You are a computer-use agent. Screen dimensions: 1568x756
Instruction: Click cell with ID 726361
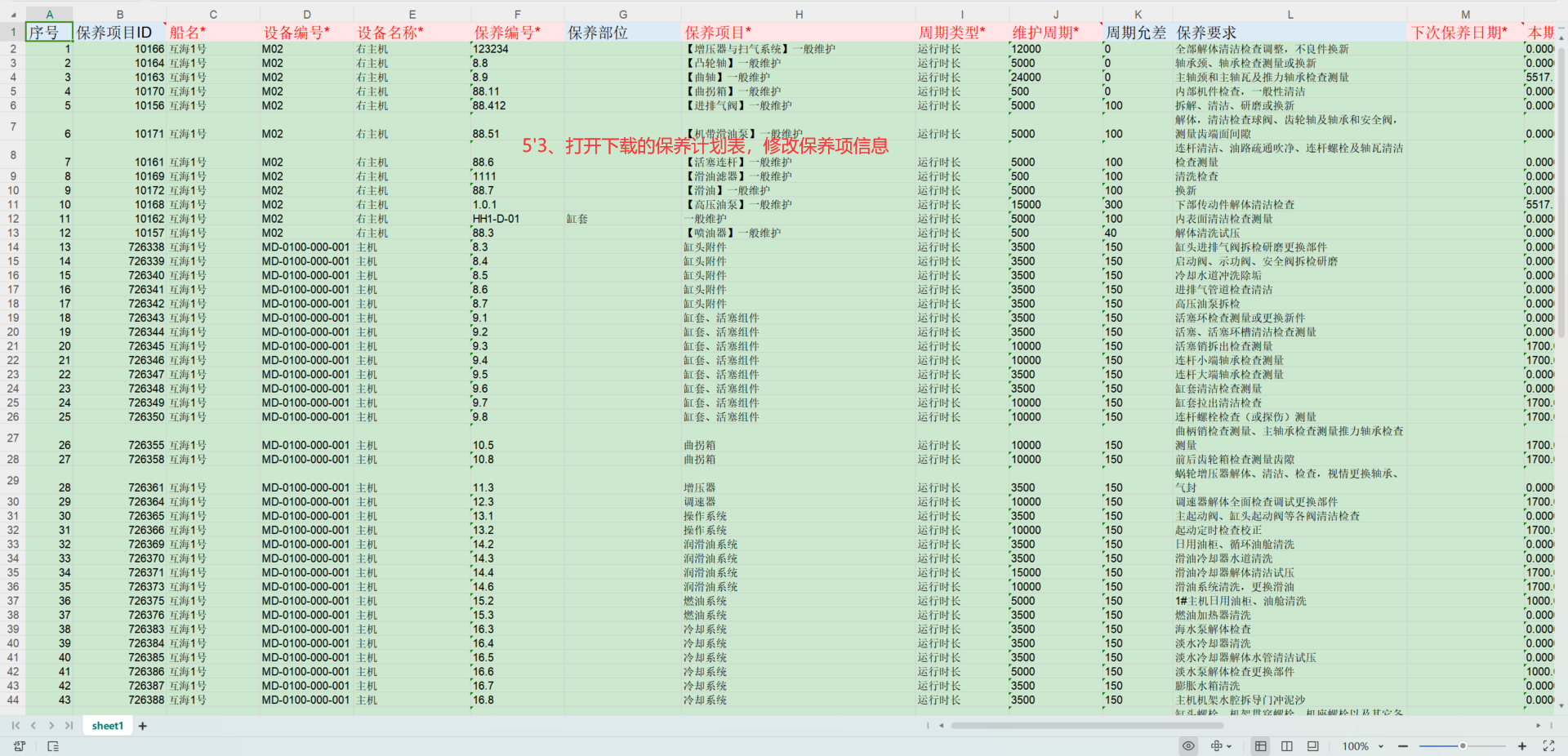pos(120,481)
